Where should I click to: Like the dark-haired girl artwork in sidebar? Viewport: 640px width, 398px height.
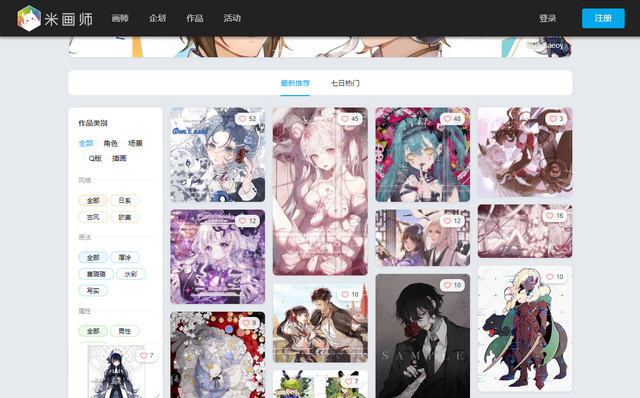[x=143, y=356]
